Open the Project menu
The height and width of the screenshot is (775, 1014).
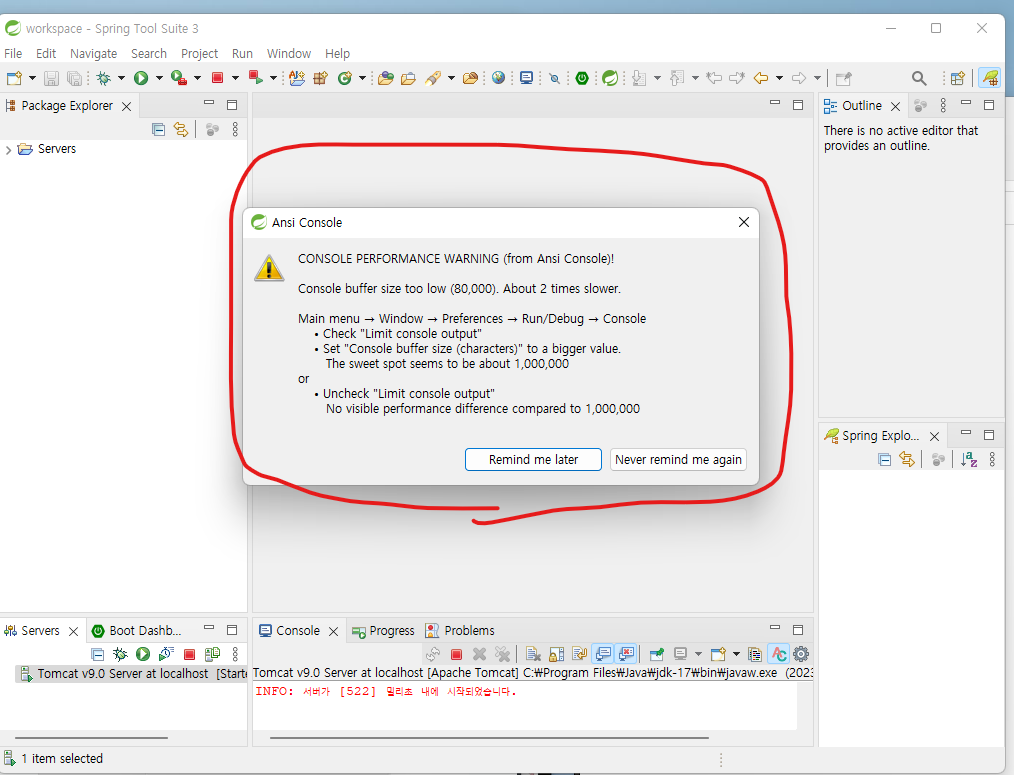click(199, 54)
